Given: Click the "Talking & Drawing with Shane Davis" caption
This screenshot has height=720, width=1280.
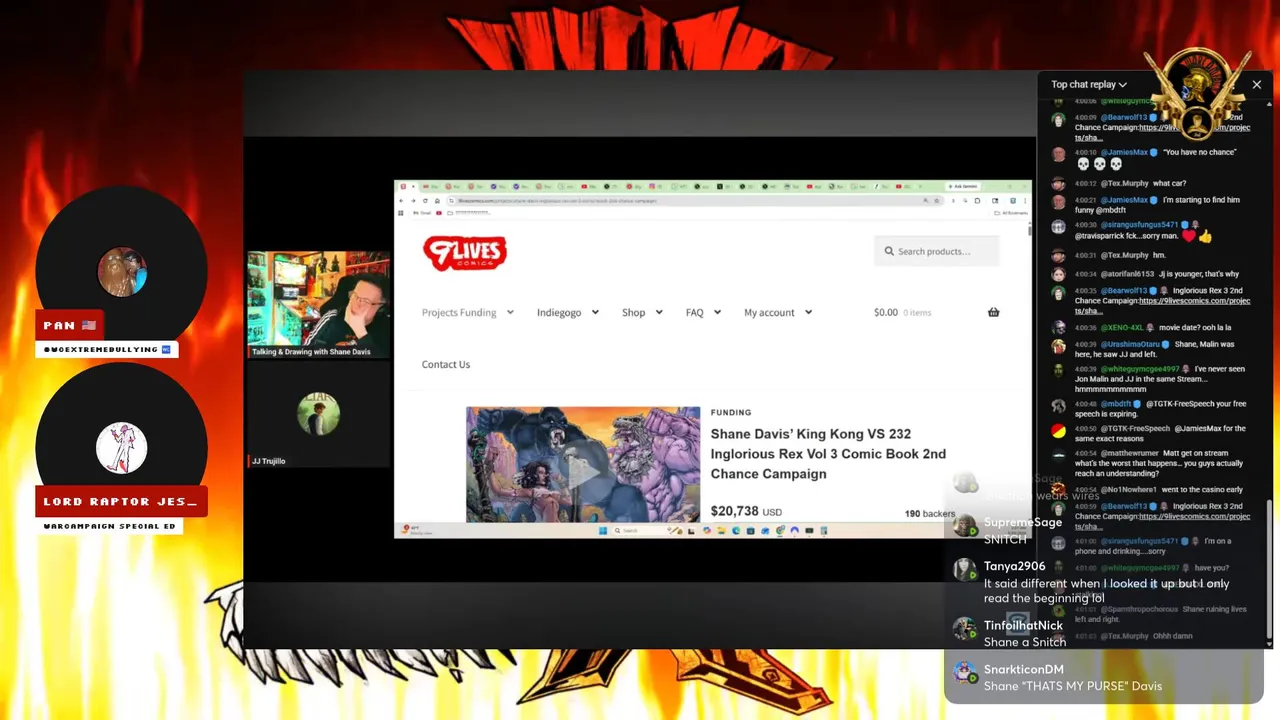Looking at the screenshot, I should click(x=311, y=352).
